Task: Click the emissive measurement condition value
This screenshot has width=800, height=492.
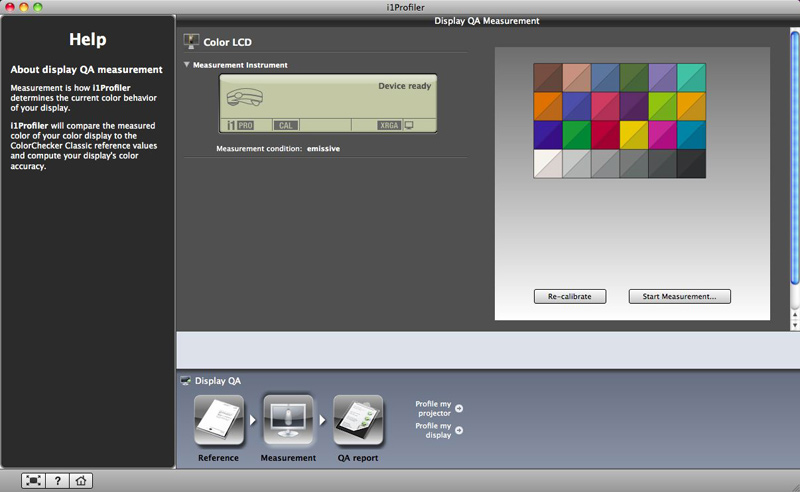Action: (323, 149)
